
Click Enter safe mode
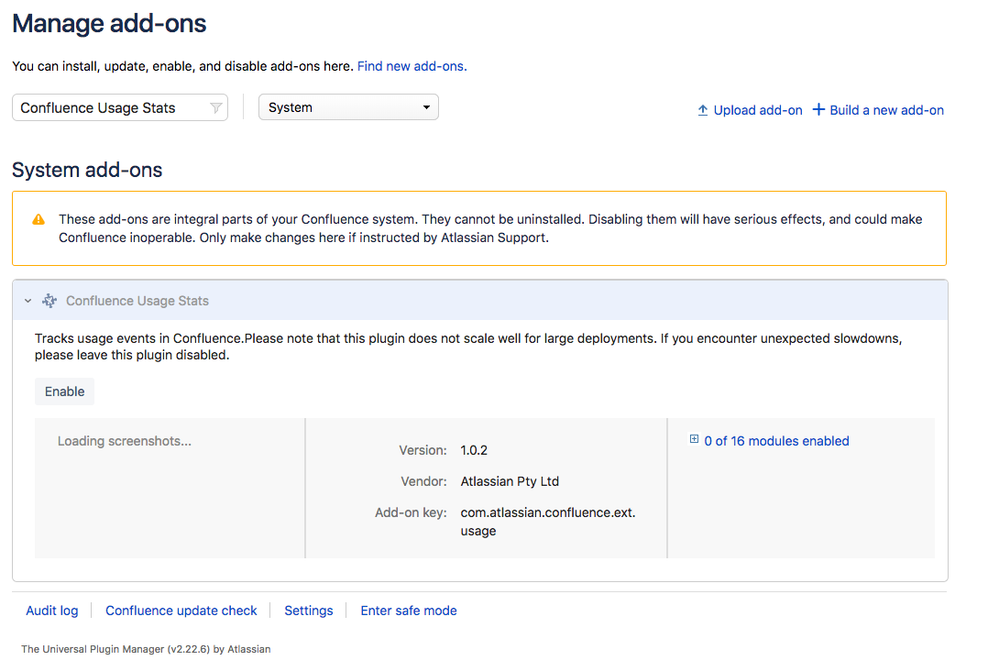tap(409, 610)
